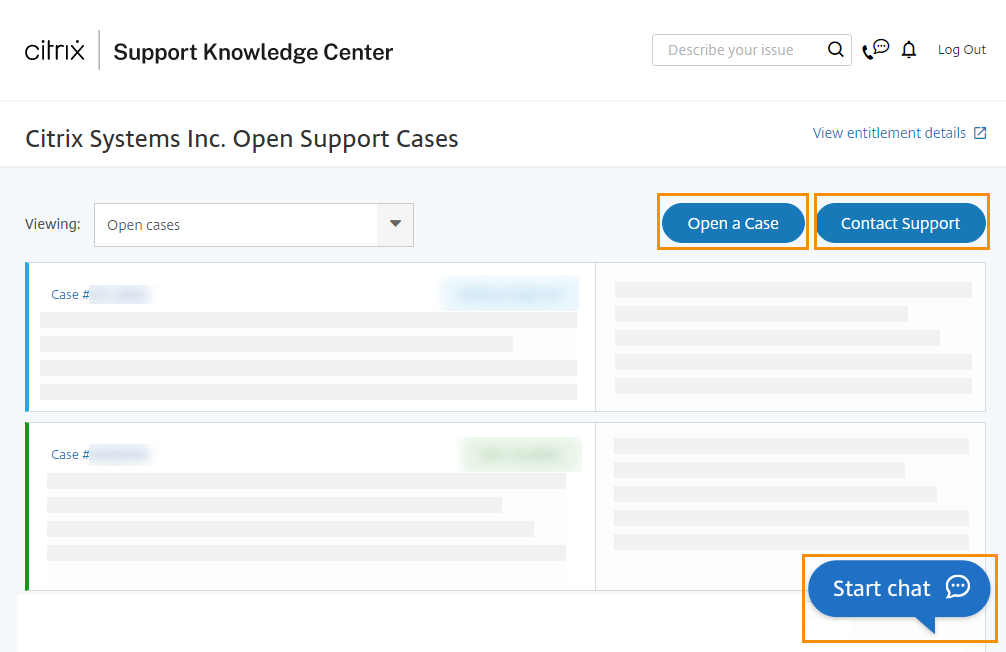This screenshot has width=1006, height=652.
Task: Click the Citrix logo
Action: [x=55, y=50]
